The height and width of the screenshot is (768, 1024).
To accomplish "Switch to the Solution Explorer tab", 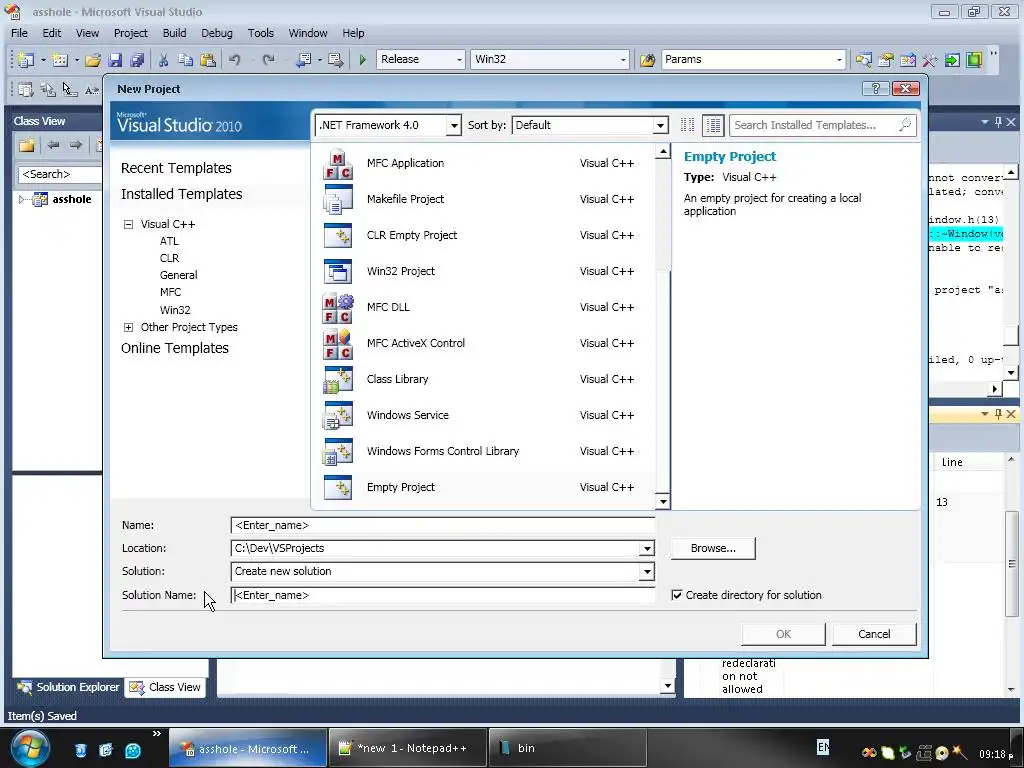I will 68,687.
